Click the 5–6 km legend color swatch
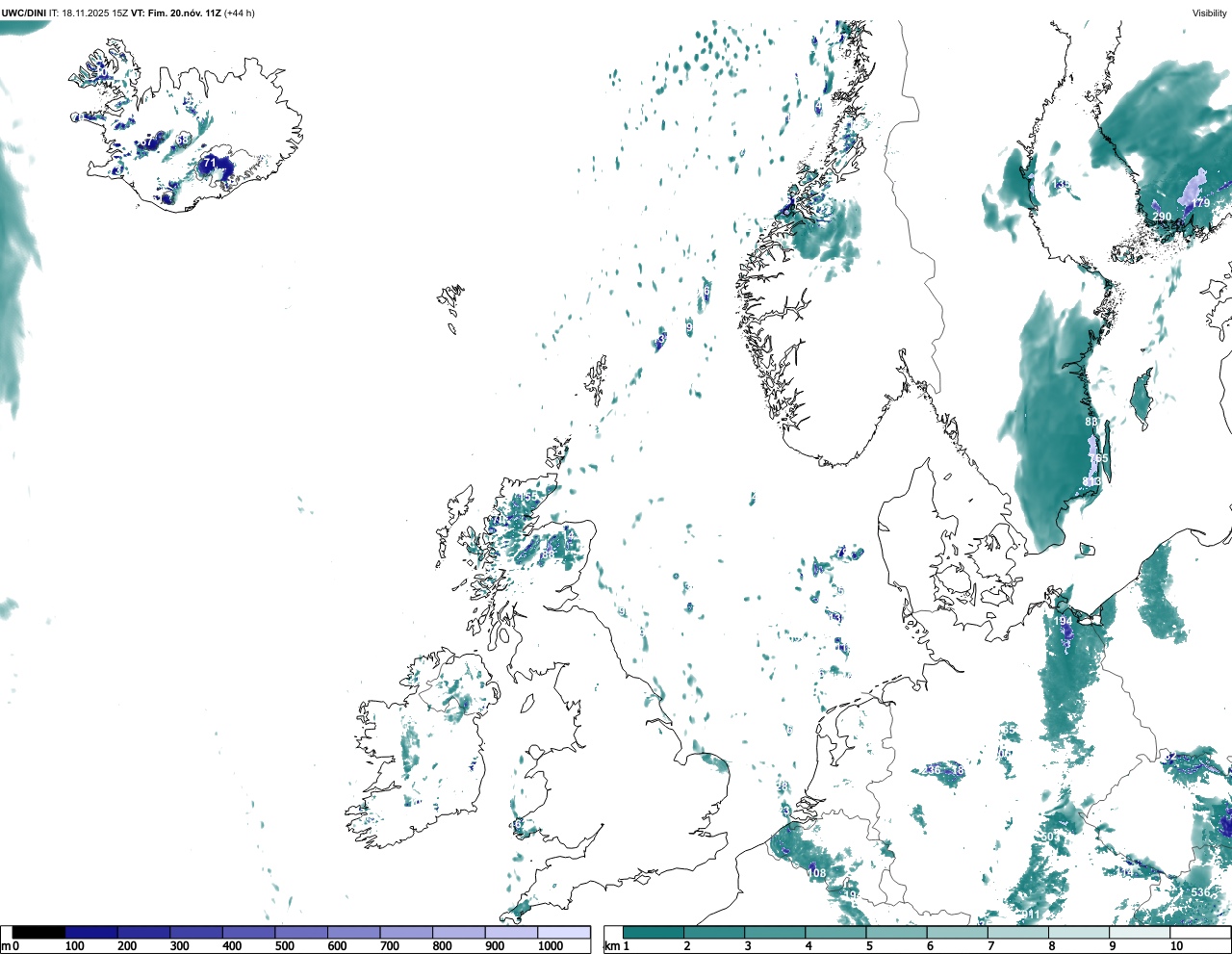The height and width of the screenshot is (954, 1232). (x=897, y=933)
